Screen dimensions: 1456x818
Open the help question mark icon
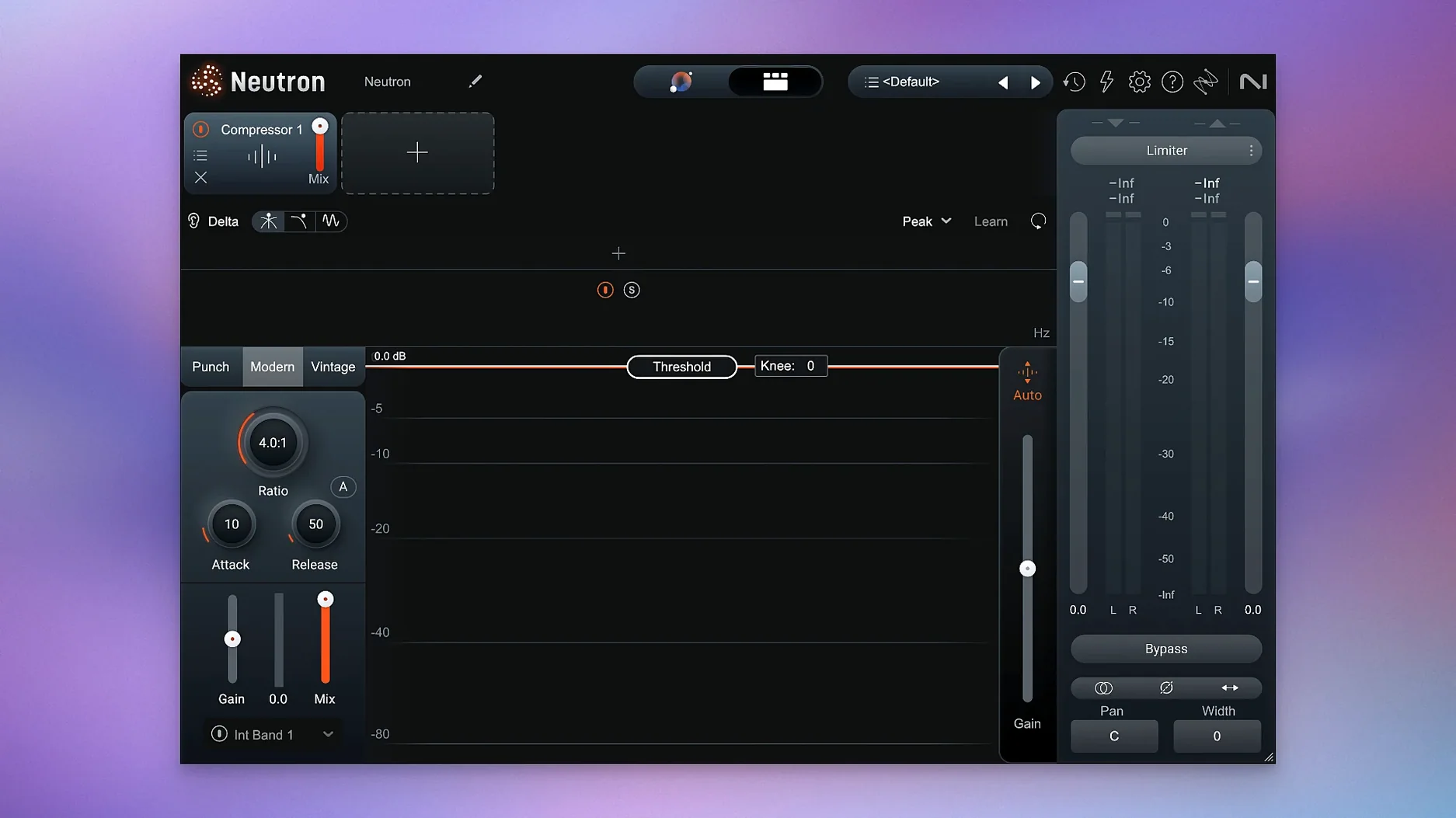pyautogui.click(x=1172, y=82)
